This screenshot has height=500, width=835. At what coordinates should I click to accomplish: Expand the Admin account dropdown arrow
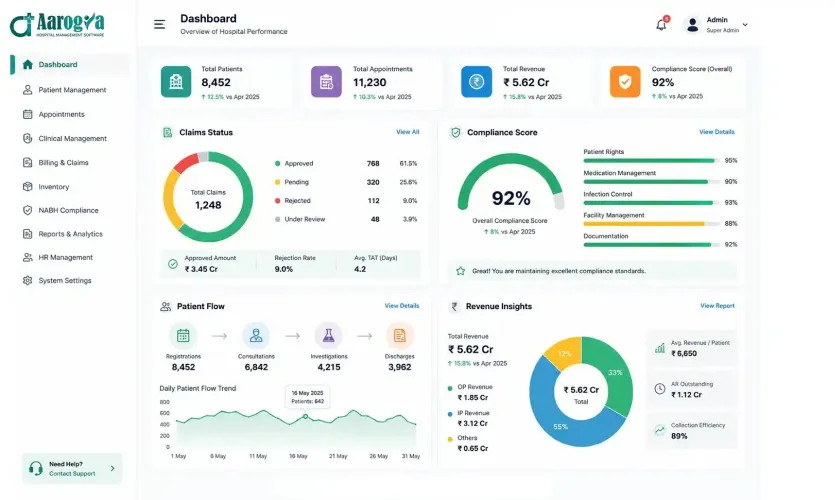(745, 24)
